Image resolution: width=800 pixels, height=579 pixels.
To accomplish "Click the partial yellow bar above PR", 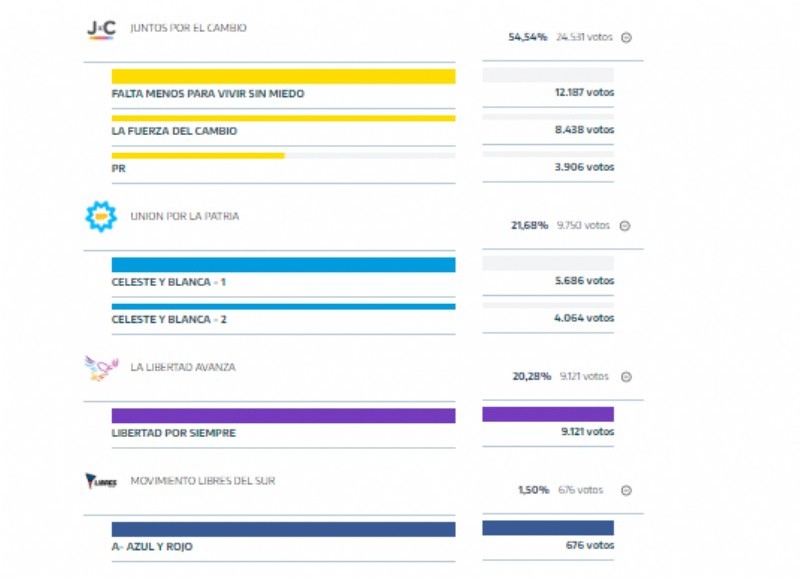I will coord(198,156).
